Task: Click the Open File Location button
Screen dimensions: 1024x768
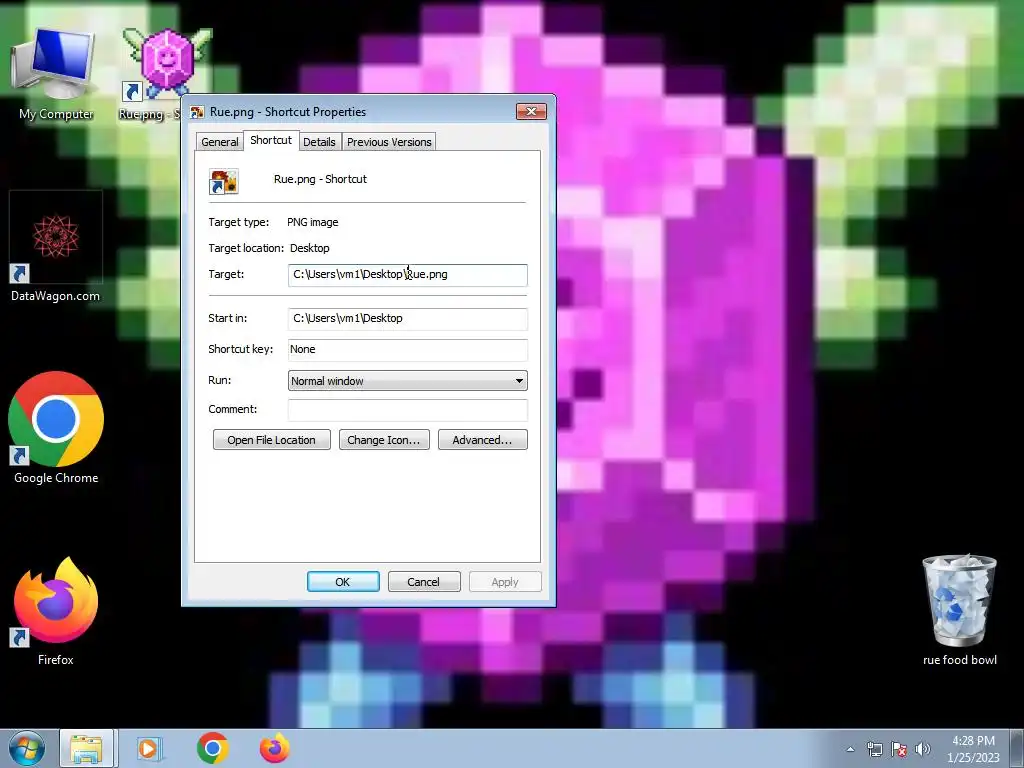Action: click(272, 440)
